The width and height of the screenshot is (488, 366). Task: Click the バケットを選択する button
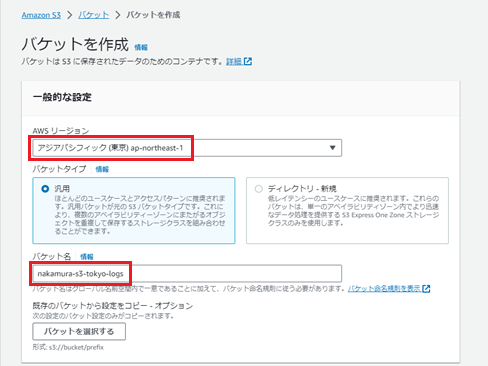click(x=79, y=331)
